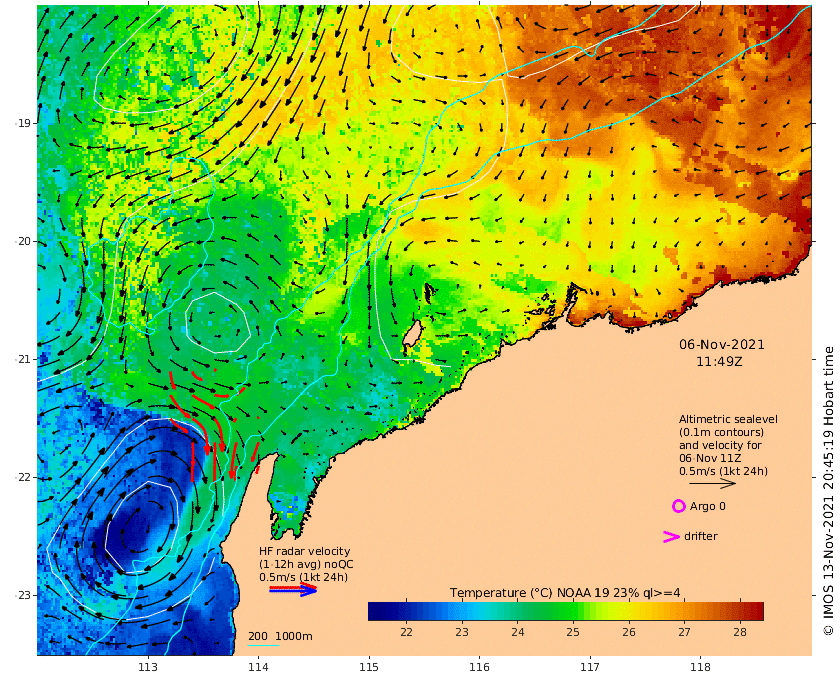The height and width of the screenshot is (680, 840).
Task: Click longitude axis label 114
Action: click(258, 667)
